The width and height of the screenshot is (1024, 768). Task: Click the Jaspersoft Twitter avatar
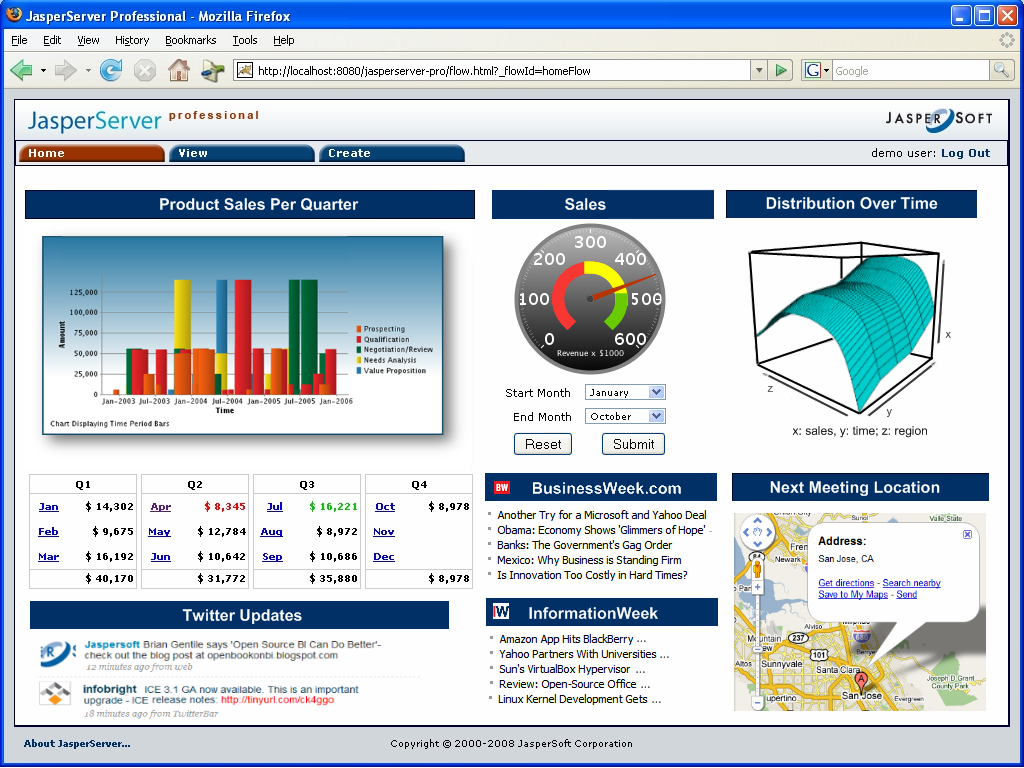(x=59, y=654)
